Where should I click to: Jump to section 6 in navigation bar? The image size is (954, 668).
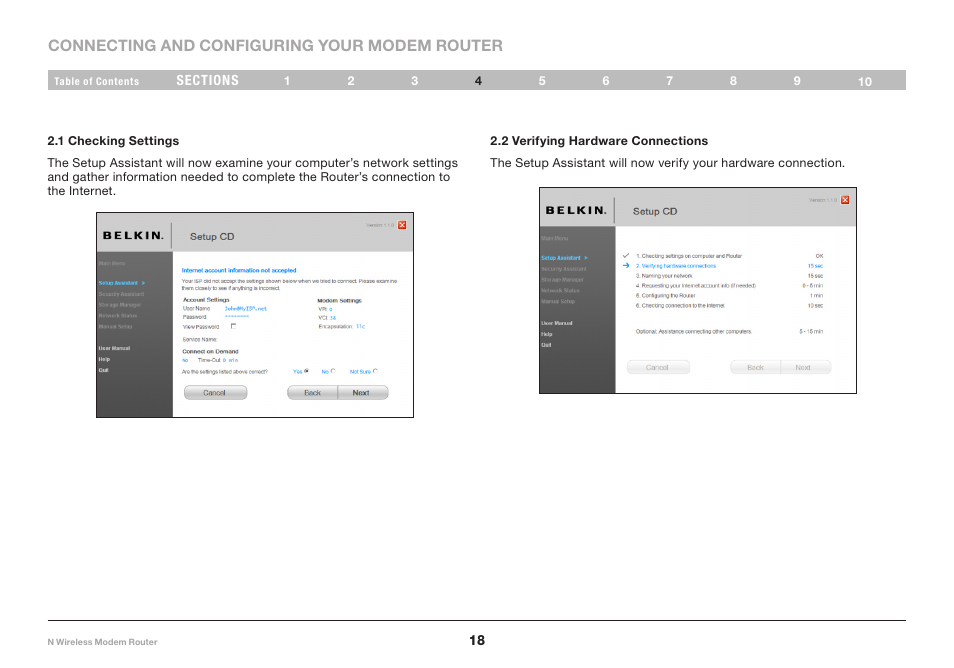coord(606,81)
